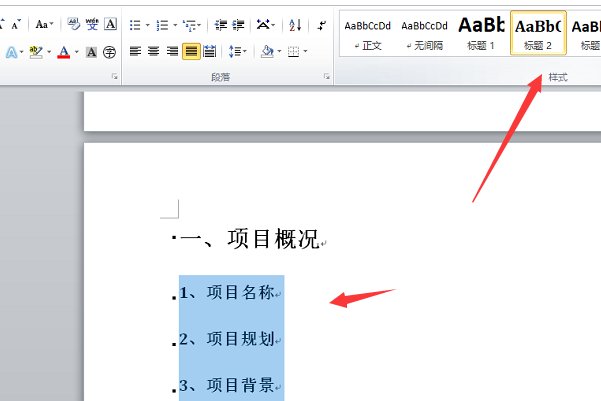
Task: Toggle the Character Shading icon
Action: click(x=91, y=52)
